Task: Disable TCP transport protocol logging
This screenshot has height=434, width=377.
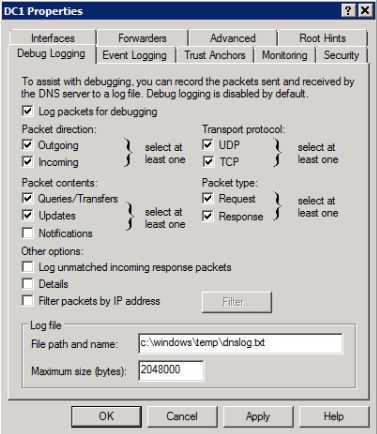Action: (x=208, y=162)
